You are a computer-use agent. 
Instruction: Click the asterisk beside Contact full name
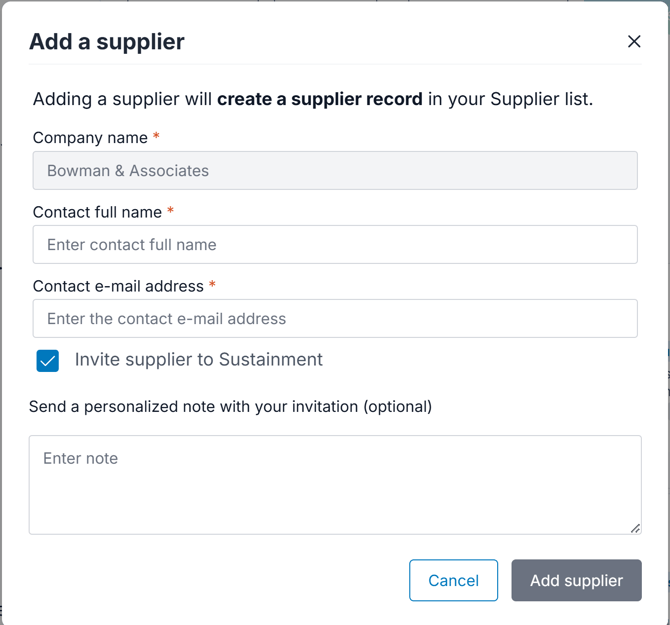click(x=171, y=211)
